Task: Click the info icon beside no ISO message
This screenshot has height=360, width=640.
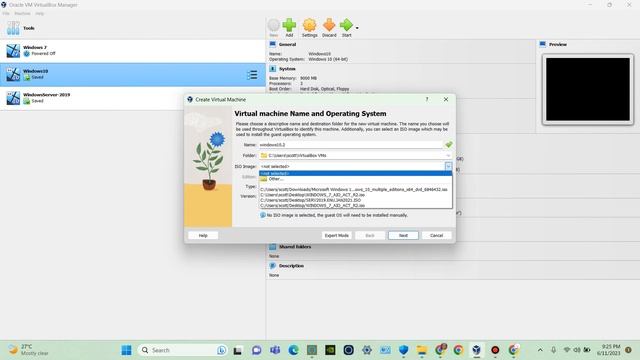Action: tap(263, 215)
